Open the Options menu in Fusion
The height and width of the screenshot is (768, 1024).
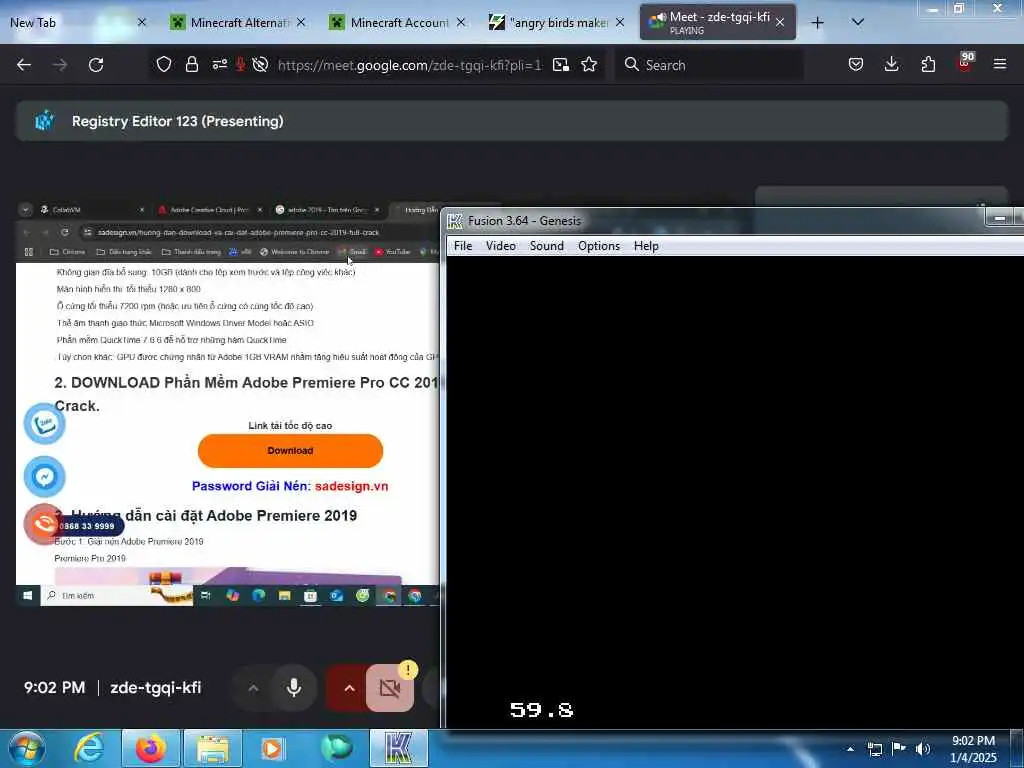[599, 246]
